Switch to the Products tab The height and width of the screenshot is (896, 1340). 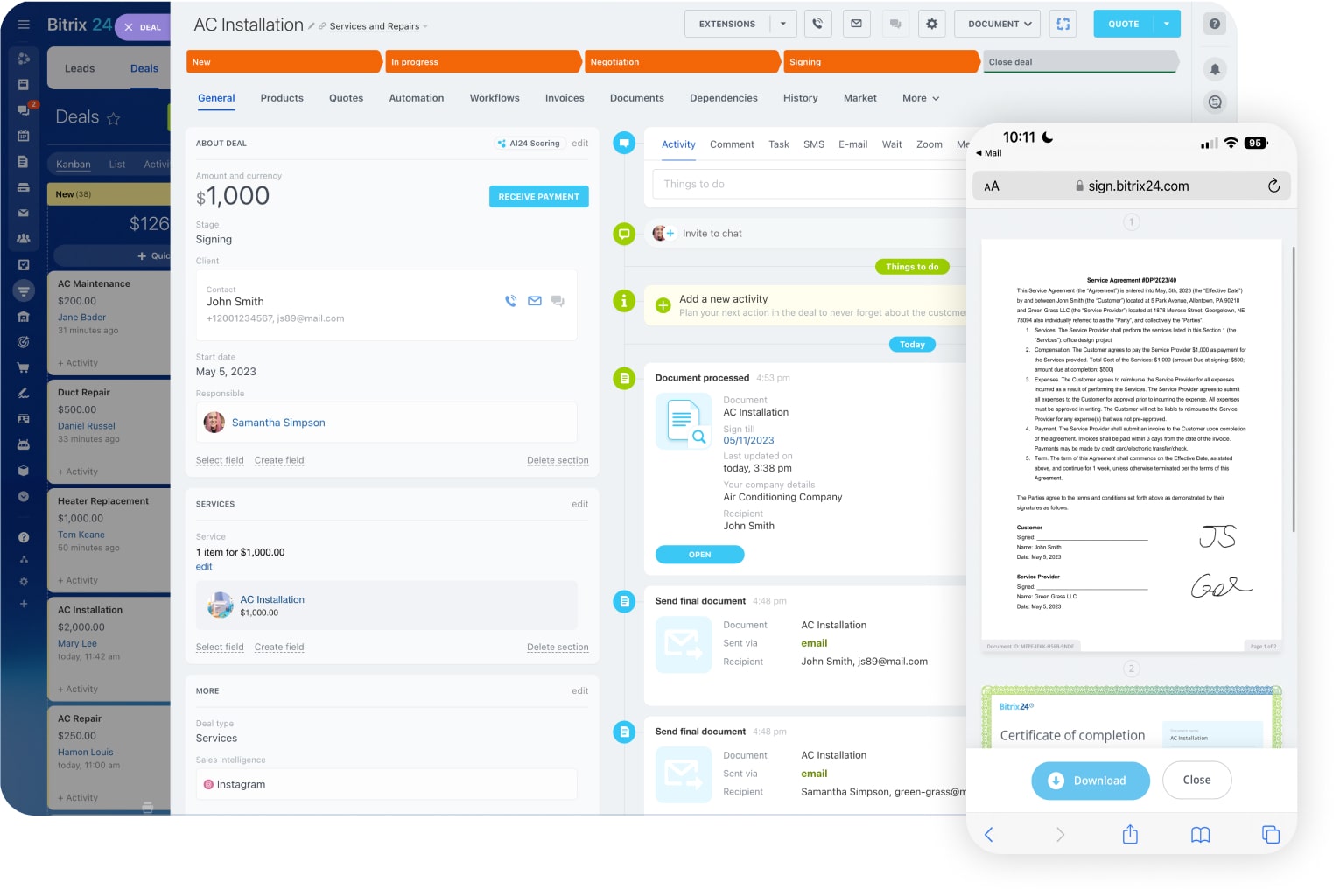click(x=282, y=98)
